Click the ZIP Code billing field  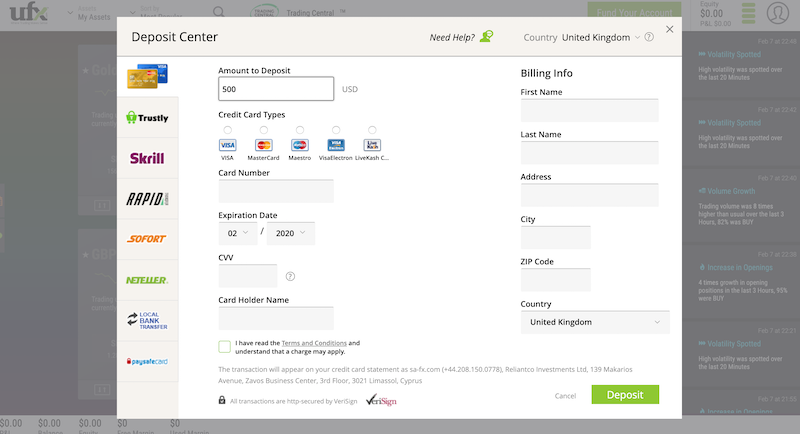click(556, 279)
